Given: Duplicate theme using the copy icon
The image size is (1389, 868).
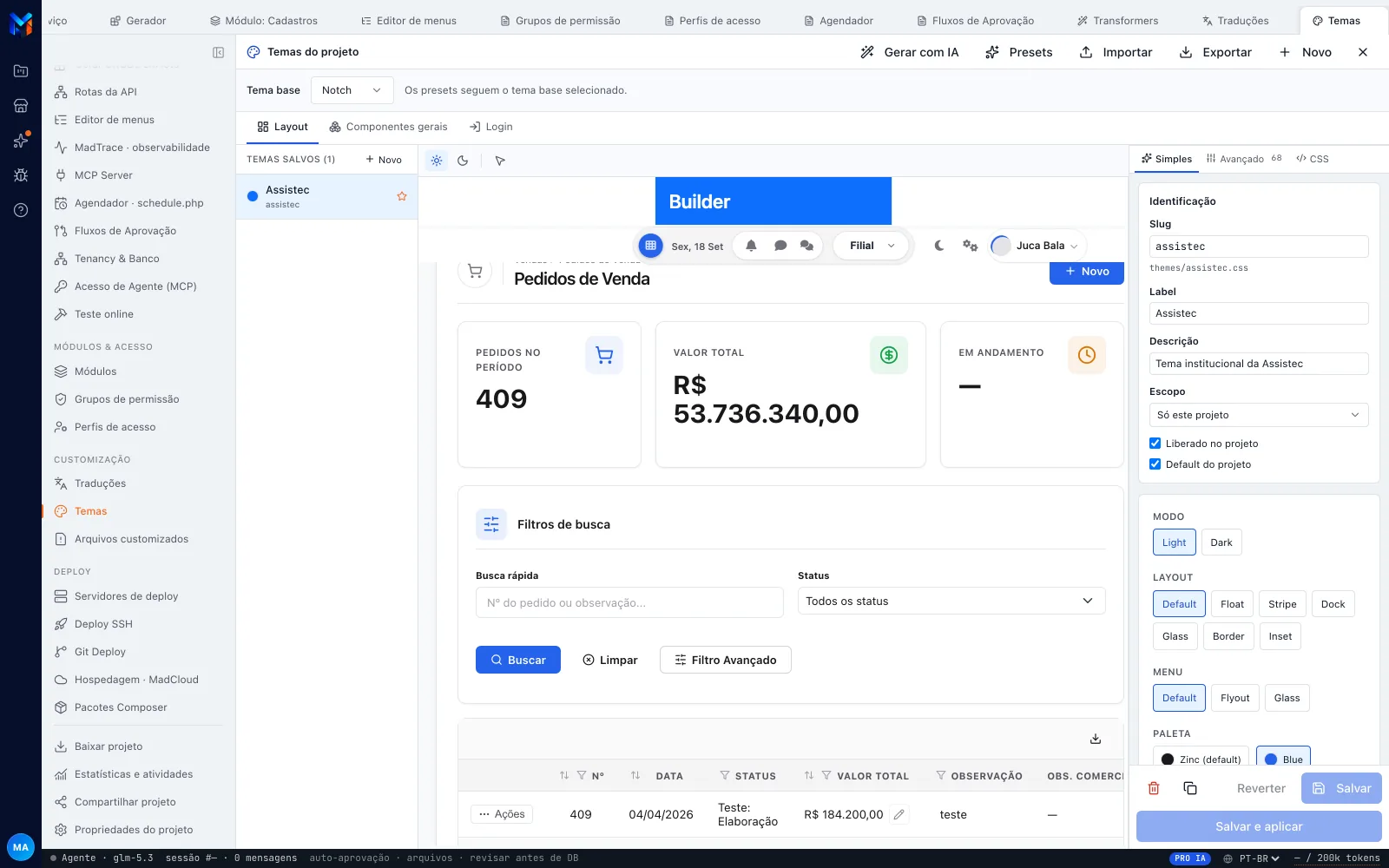Looking at the screenshot, I should pyautogui.click(x=1190, y=788).
